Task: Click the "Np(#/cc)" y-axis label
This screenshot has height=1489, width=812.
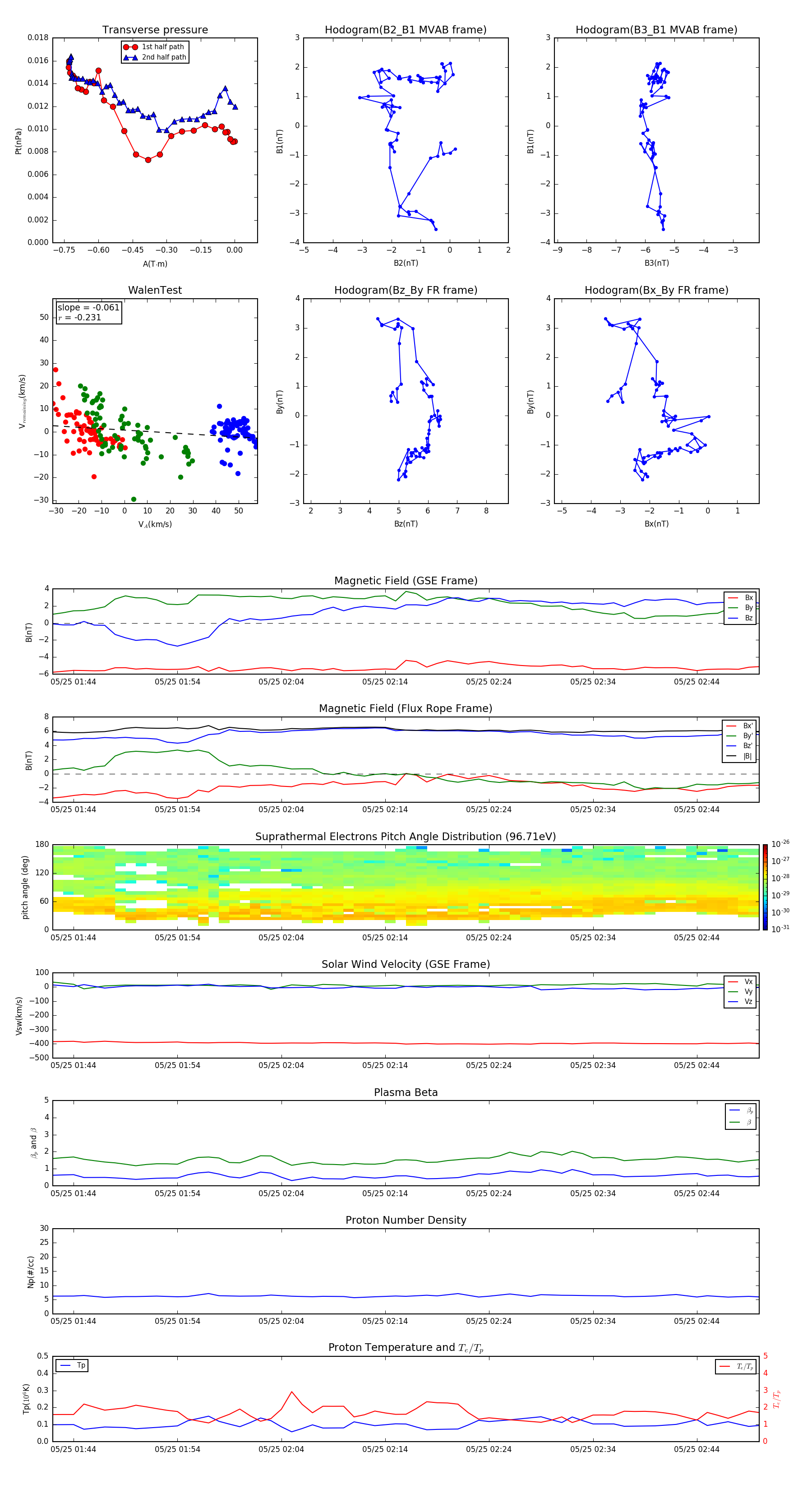Action: pos(31,1272)
